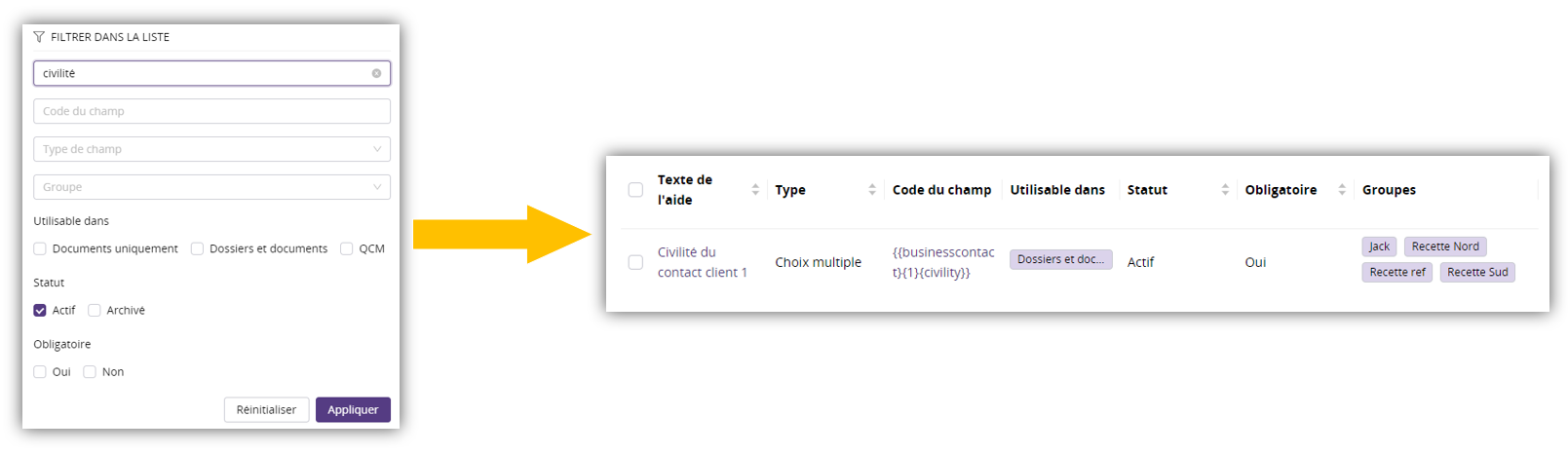The height and width of the screenshot is (455, 1568).
Task: Tick the QCM checkbox
Action: coord(346,249)
